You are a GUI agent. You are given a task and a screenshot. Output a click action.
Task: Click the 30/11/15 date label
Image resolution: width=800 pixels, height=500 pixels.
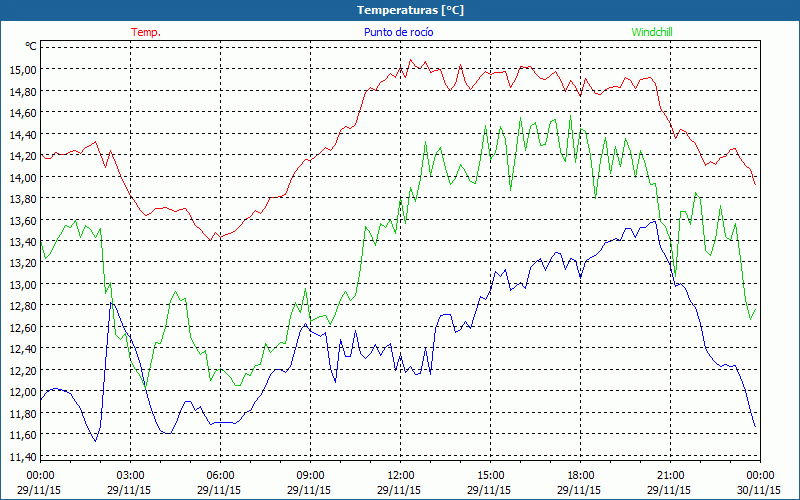[759, 490]
